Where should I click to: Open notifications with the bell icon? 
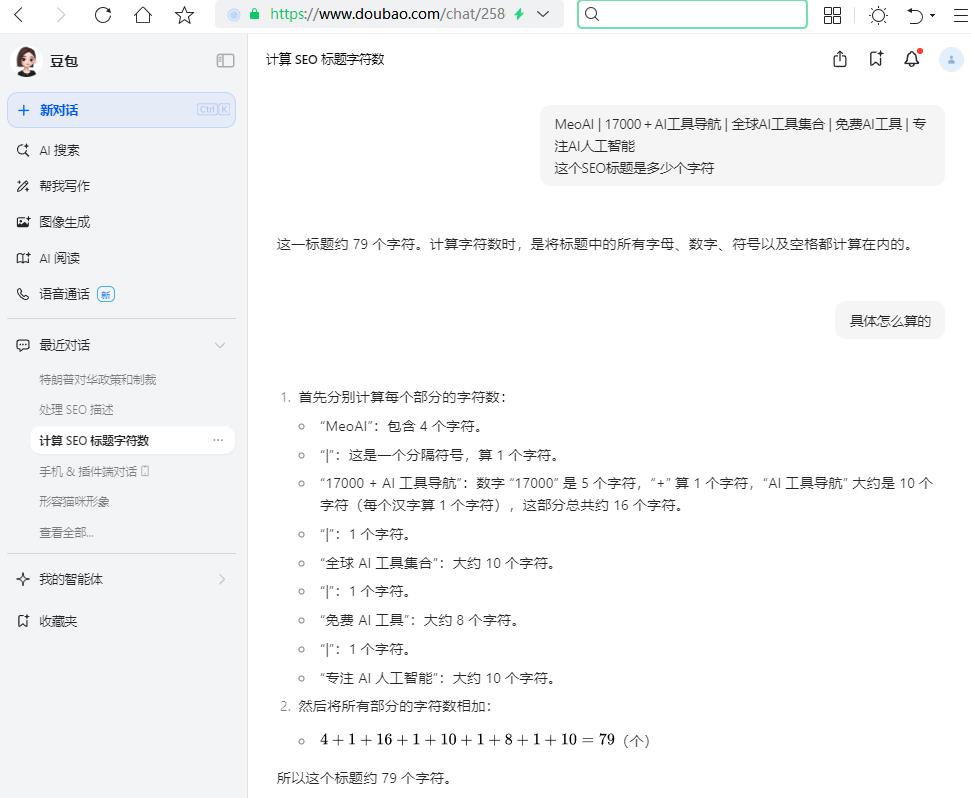(912, 59)
